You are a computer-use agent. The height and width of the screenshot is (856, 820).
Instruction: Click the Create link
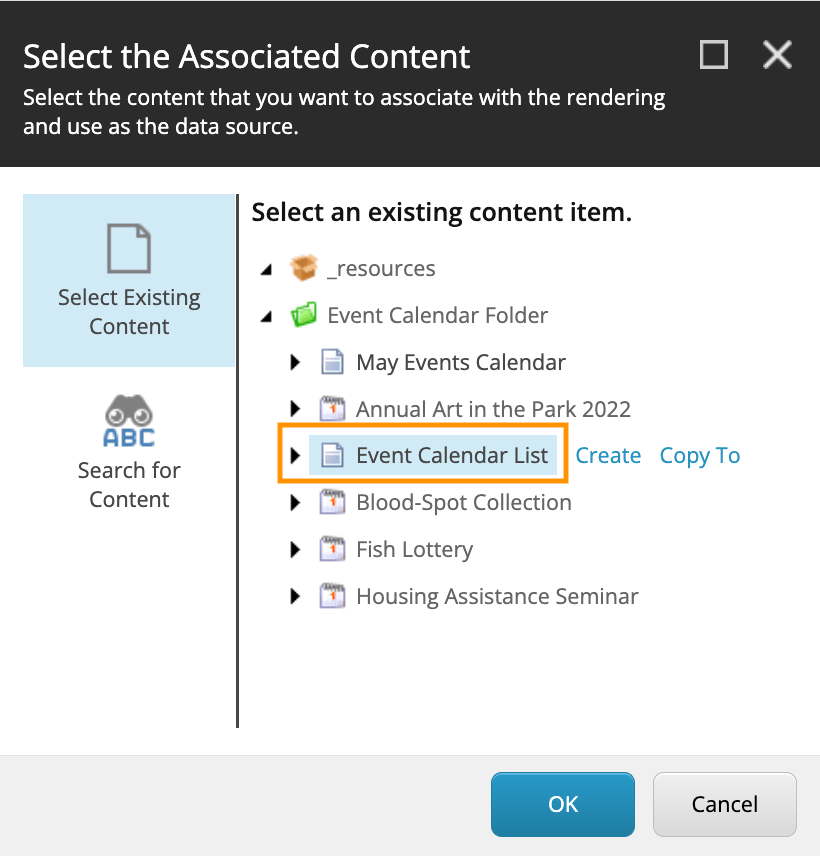608,456
